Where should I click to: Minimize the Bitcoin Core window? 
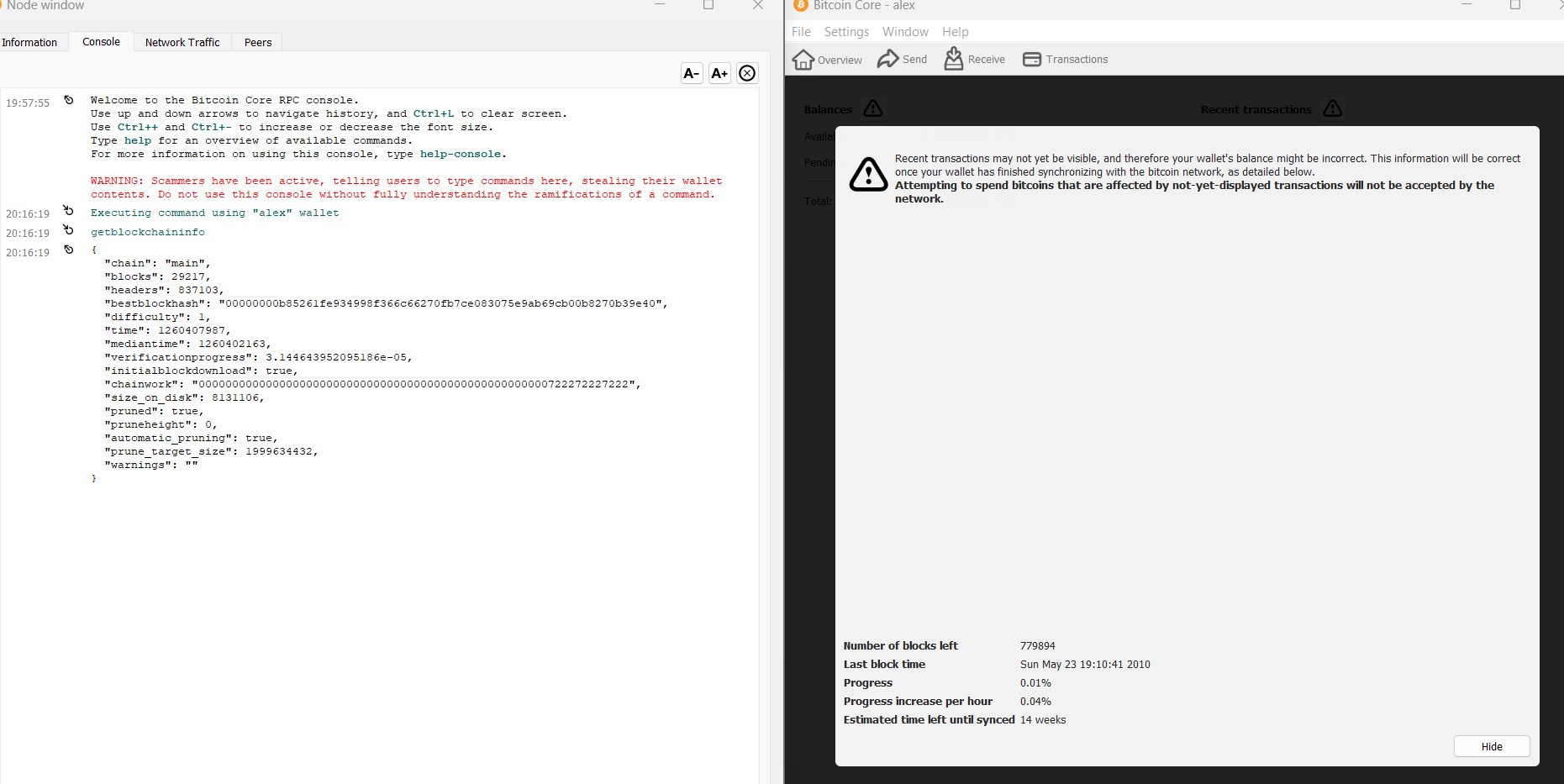point(1467,5)
